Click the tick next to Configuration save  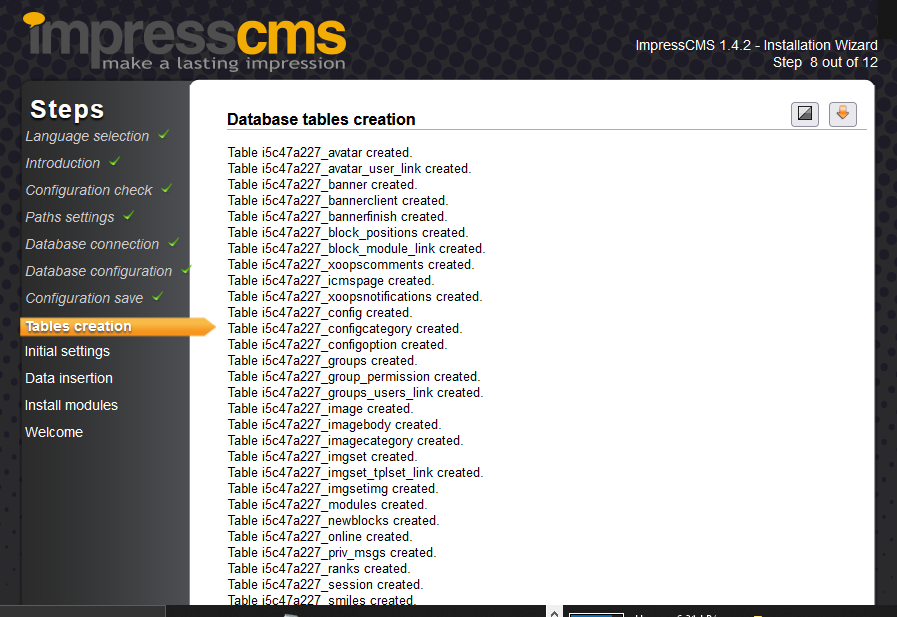tap(157, 297)
